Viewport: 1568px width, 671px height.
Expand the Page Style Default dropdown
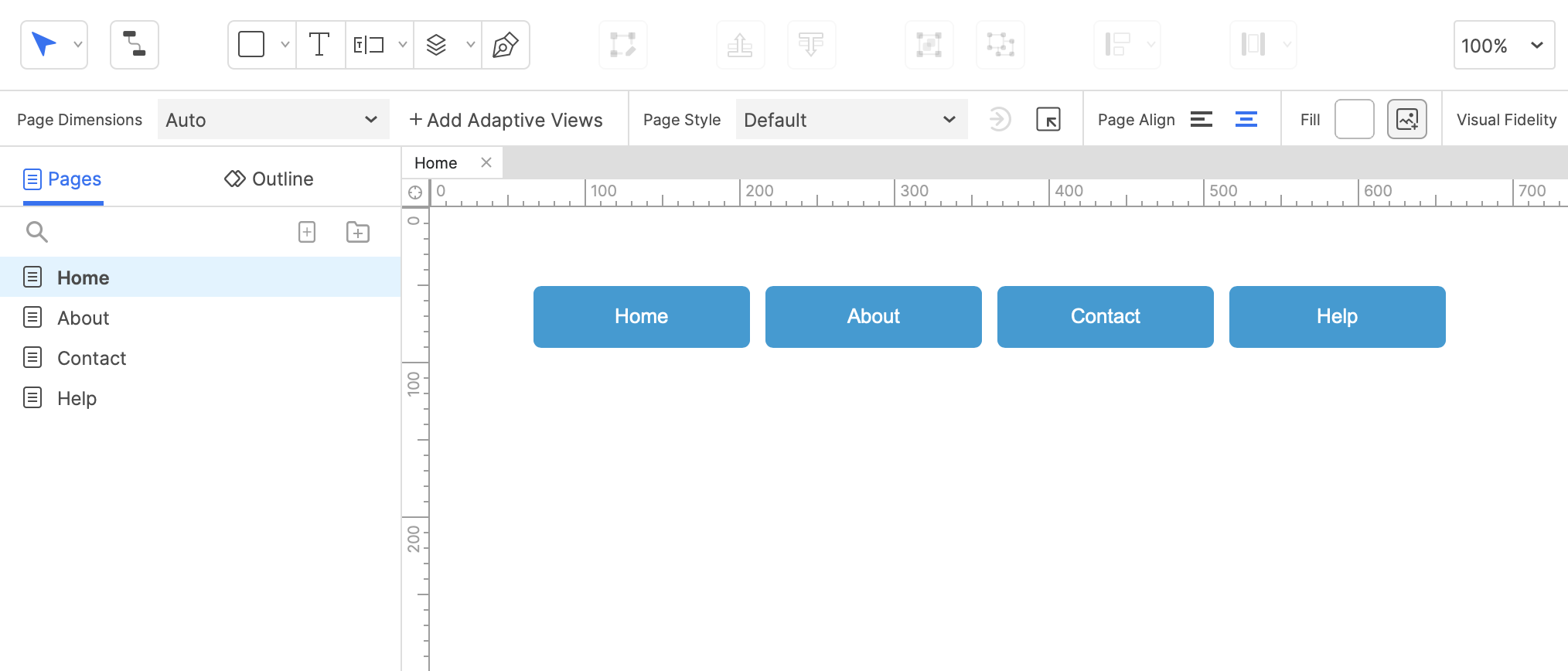850,120
